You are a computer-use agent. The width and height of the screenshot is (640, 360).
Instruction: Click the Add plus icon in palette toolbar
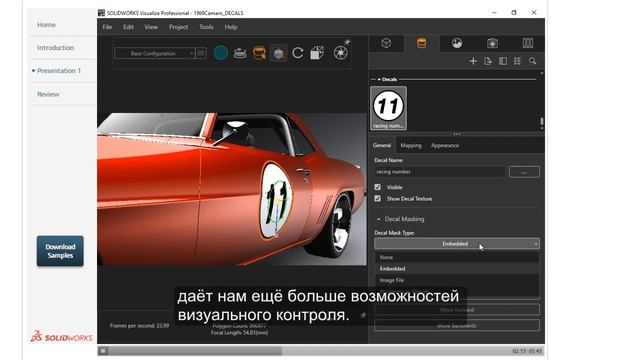473,61
